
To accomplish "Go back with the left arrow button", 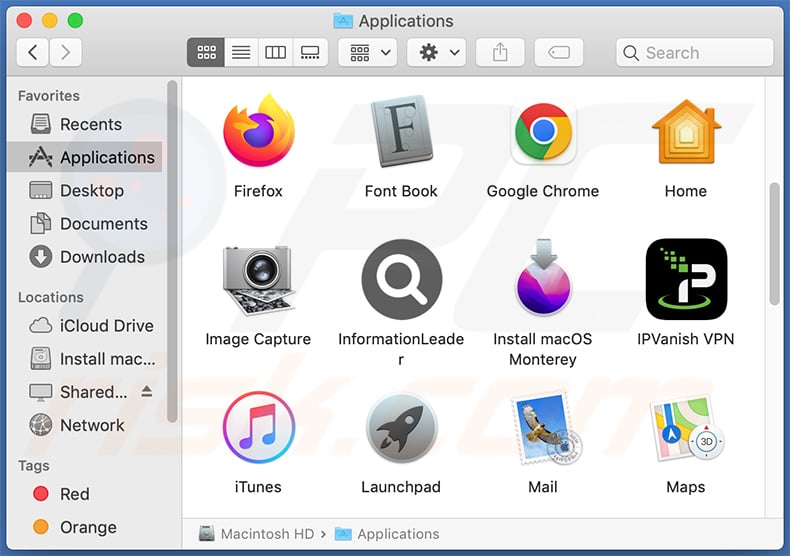I will [33, 52].
